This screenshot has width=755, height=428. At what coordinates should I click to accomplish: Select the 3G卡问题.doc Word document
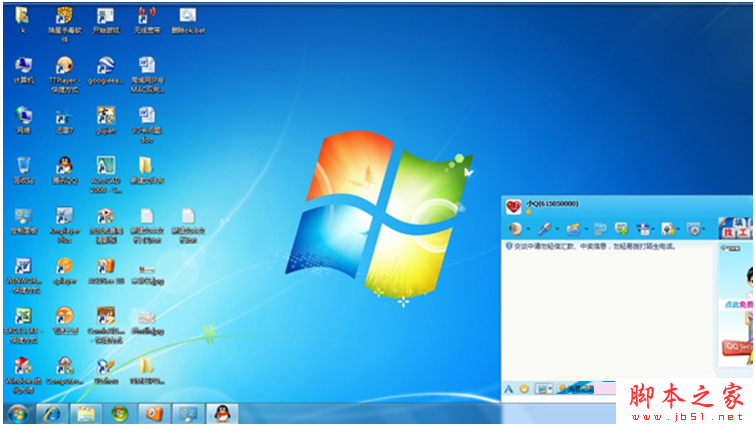tap(147, 125)
